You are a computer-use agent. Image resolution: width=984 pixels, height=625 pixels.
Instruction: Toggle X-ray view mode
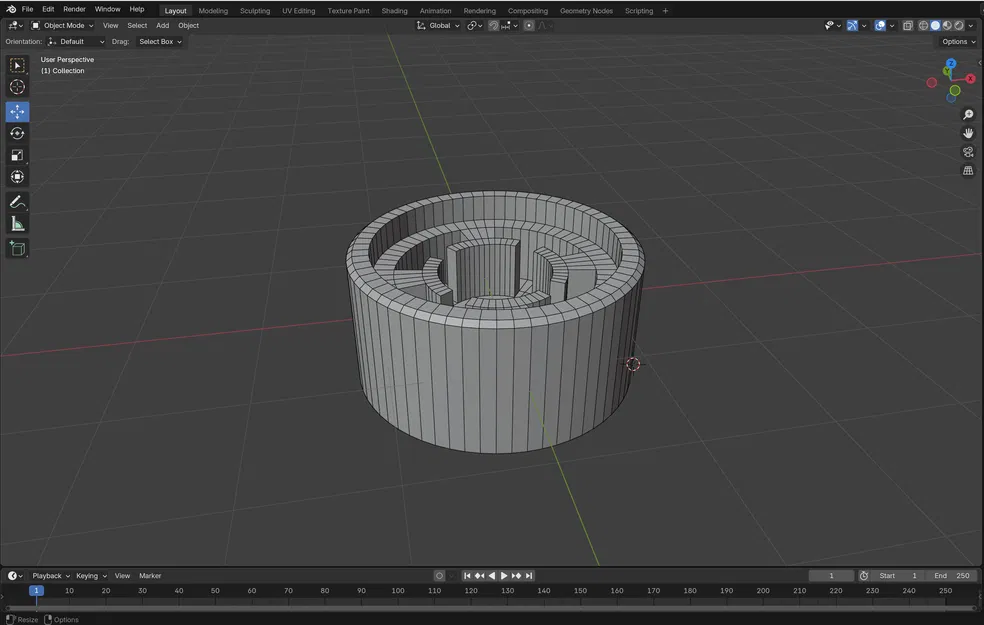(x=908, y=26)
